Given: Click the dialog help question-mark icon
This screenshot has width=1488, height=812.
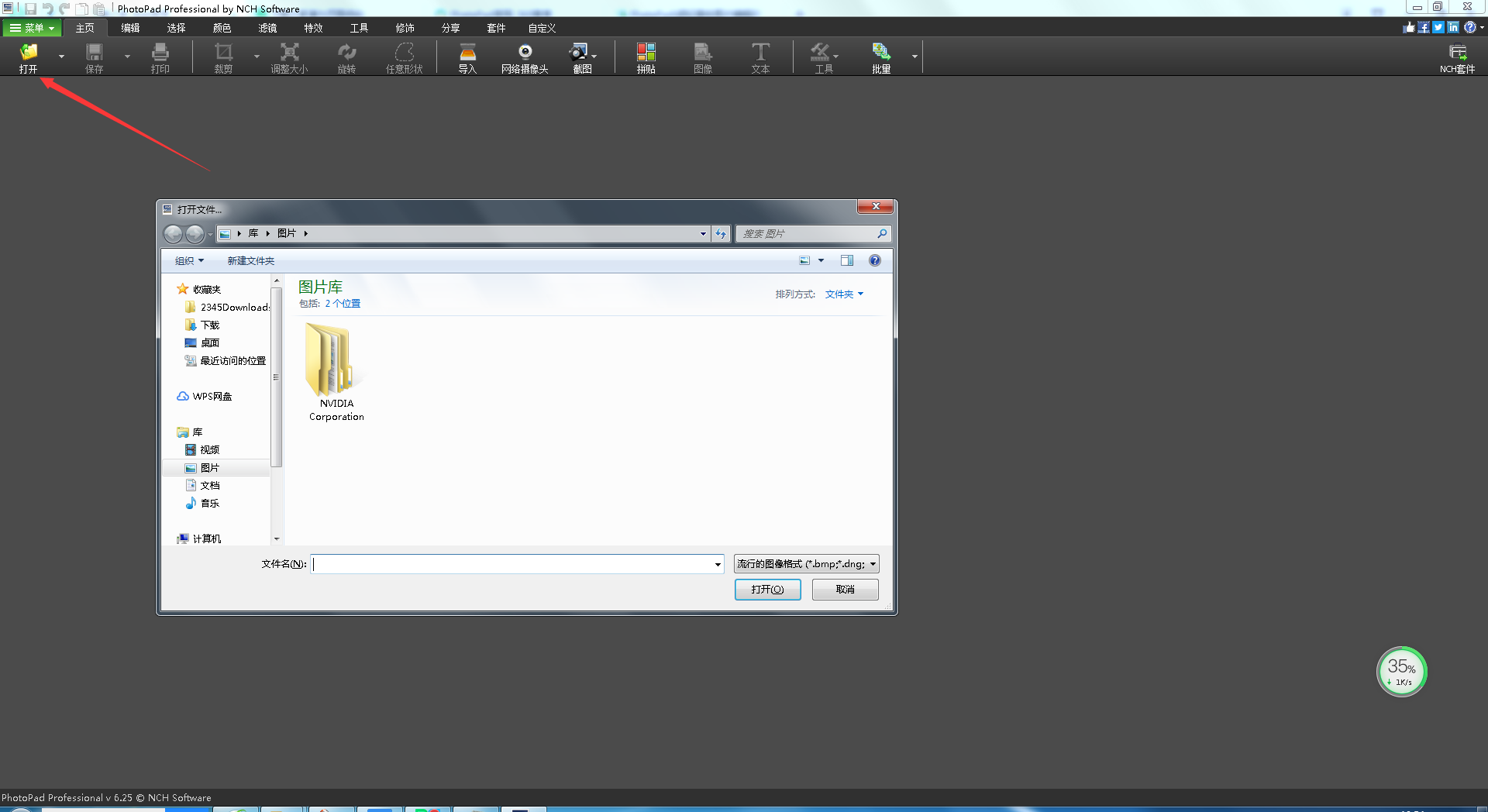Looking at the screenshot, I should click(x=875, y=260).
